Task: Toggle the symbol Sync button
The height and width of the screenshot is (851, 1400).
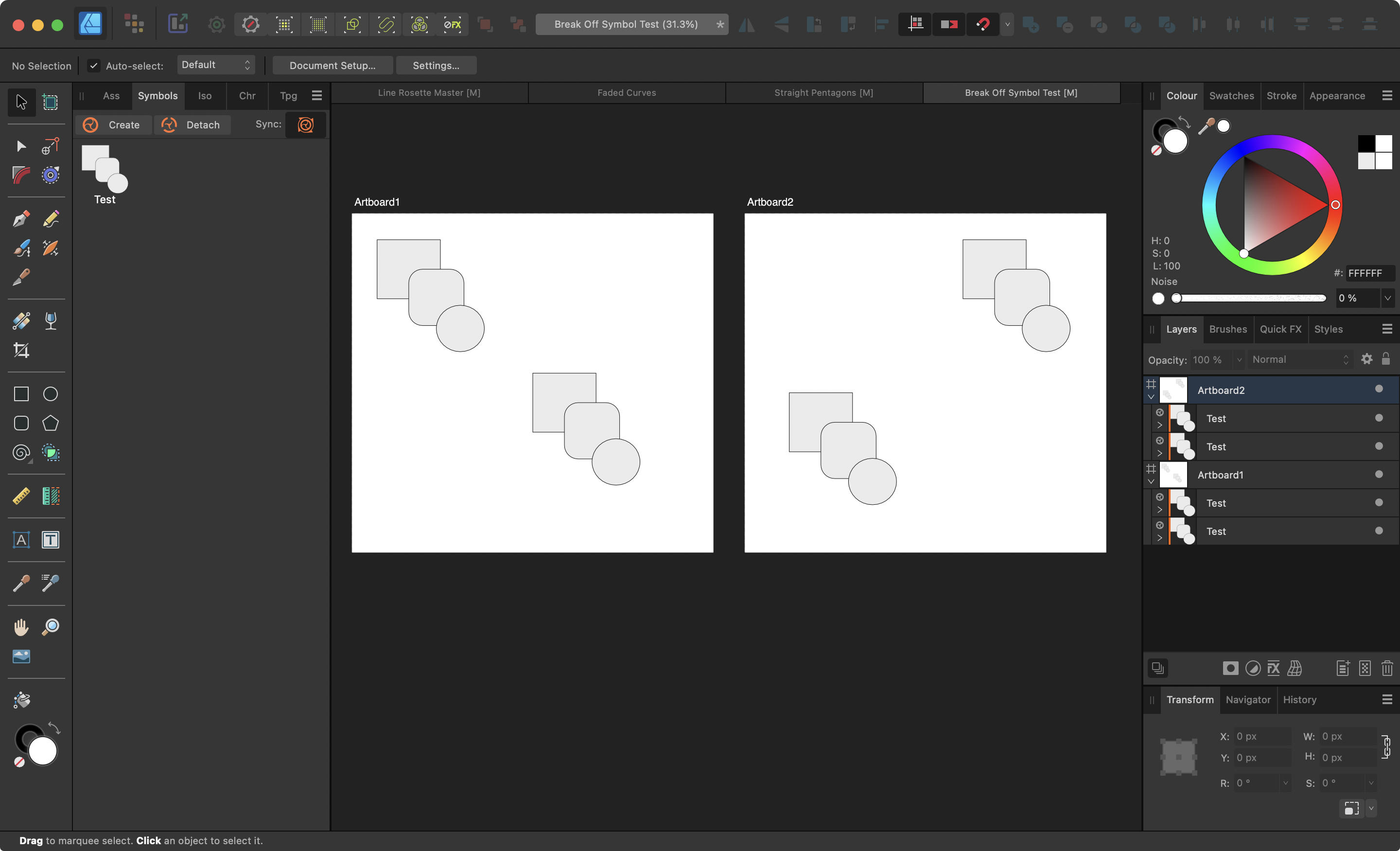Action: 305,124
